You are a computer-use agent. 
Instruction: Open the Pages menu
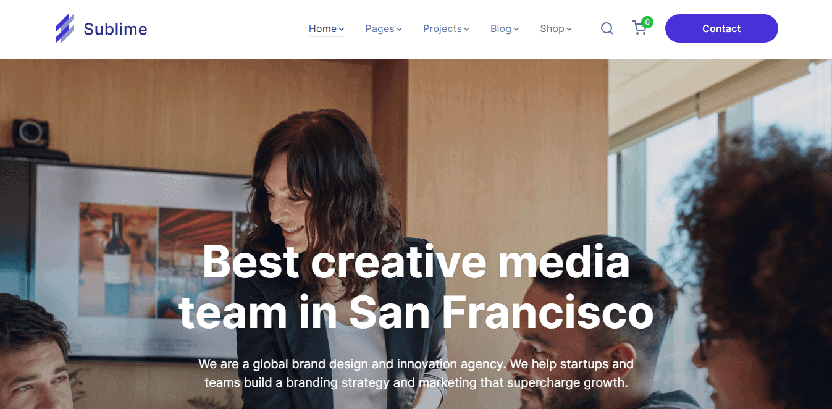tap(379, 29)
